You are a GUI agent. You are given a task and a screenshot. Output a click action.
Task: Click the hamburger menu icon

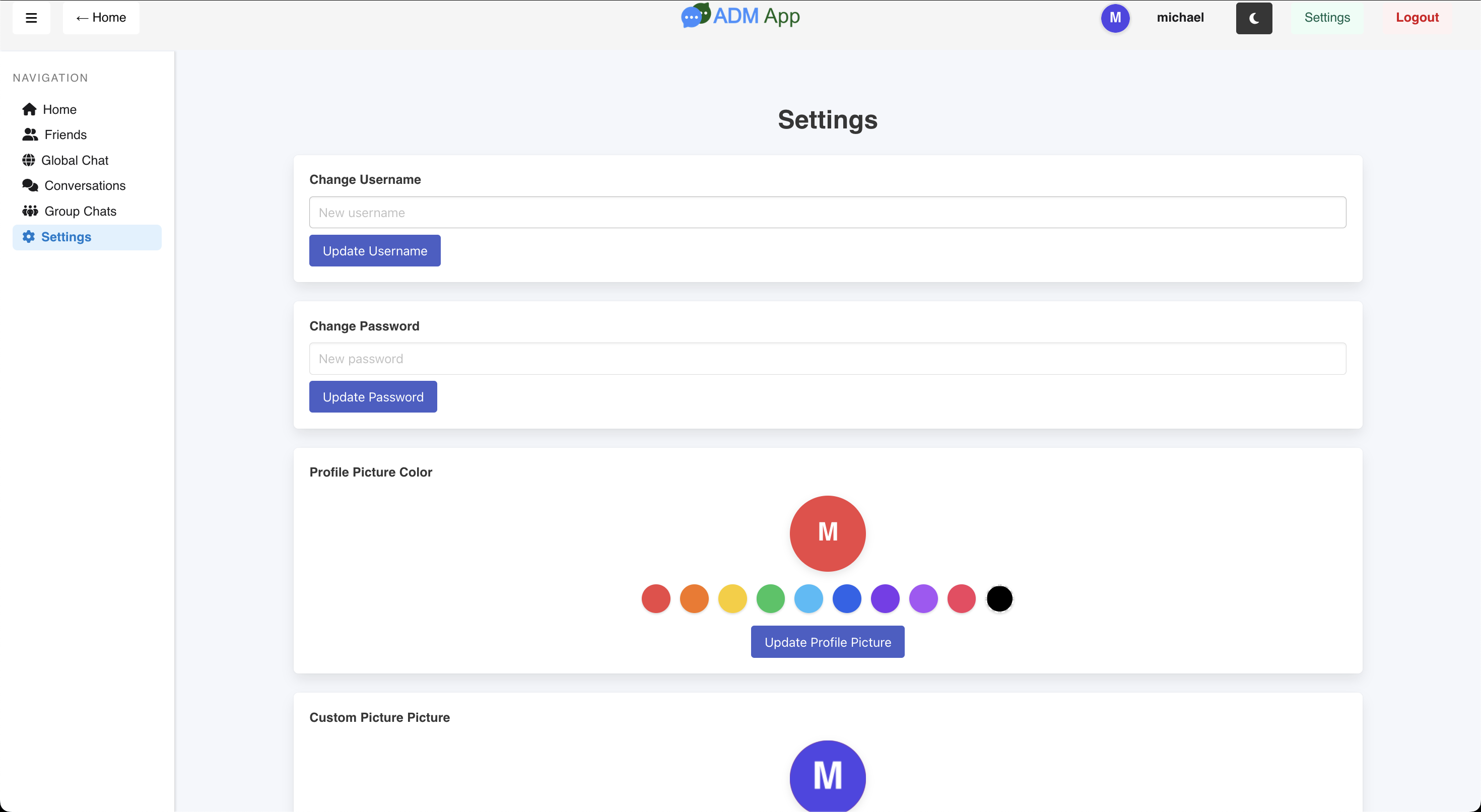point(31,18)
